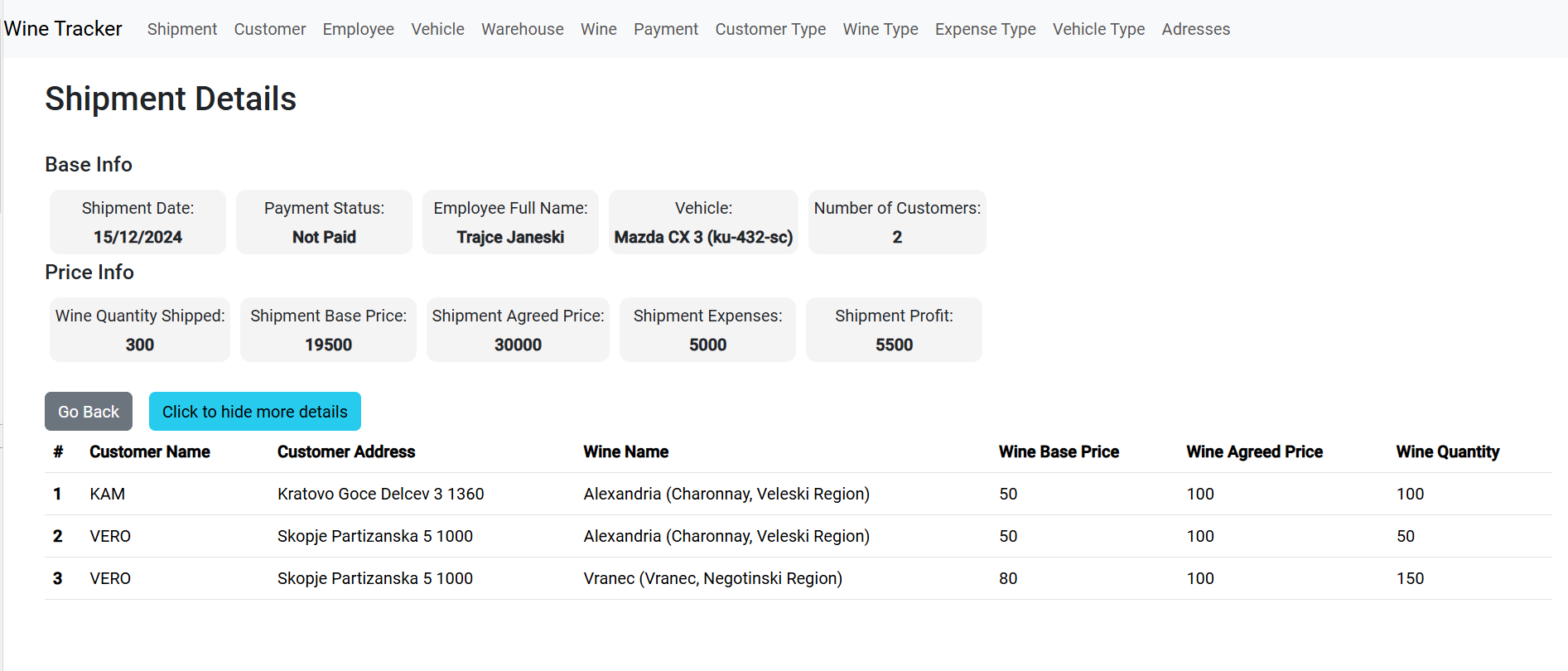The width and height of the screenshot is (1568, 671).
Task: Navigate to Expense Type
Action: (x=985, y=29)
